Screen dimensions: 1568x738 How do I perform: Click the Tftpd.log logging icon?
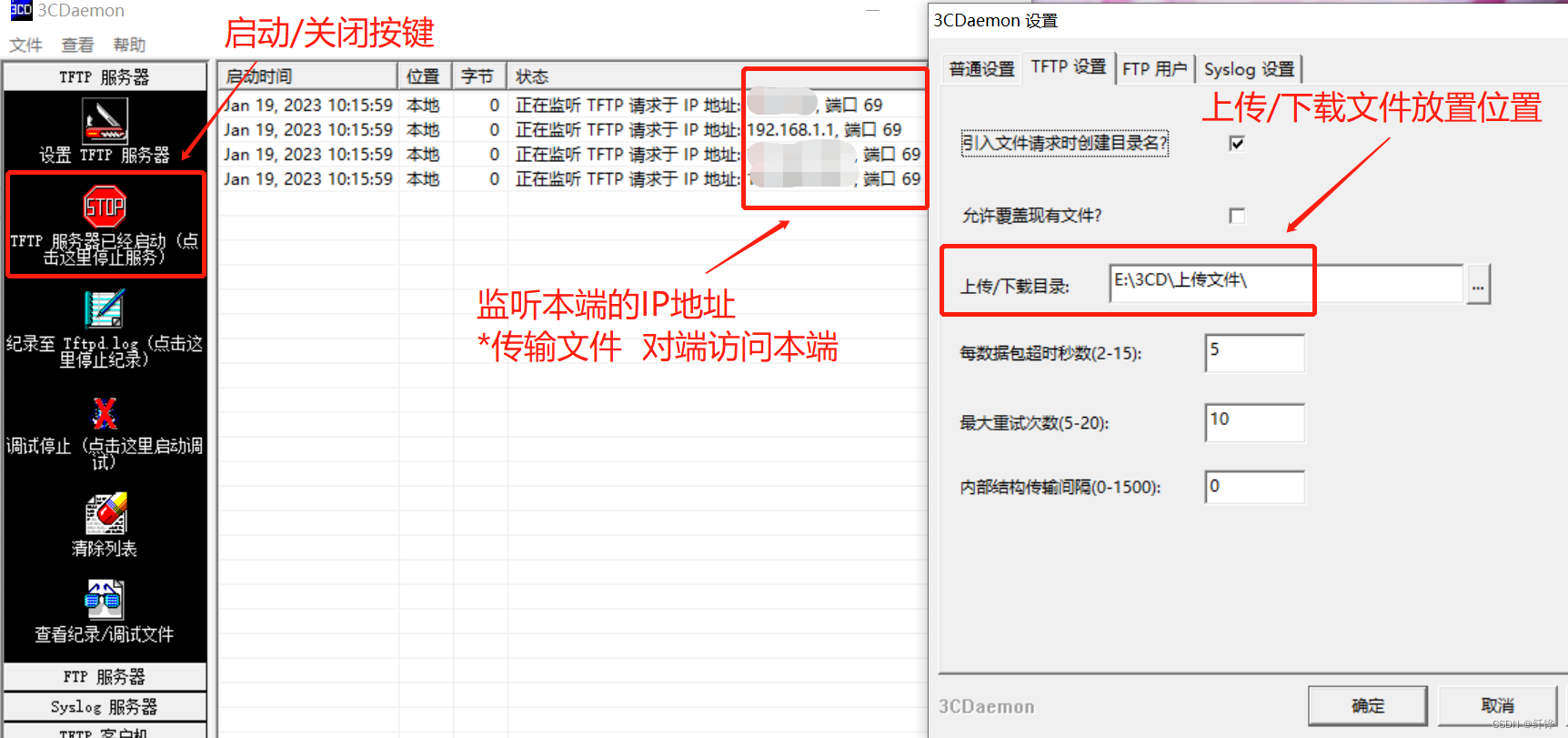tap(105, 309)
